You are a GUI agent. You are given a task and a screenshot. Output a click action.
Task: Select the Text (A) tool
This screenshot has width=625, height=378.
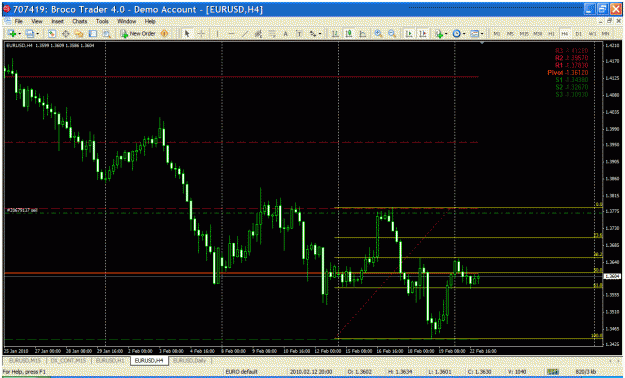click(285, 34)
